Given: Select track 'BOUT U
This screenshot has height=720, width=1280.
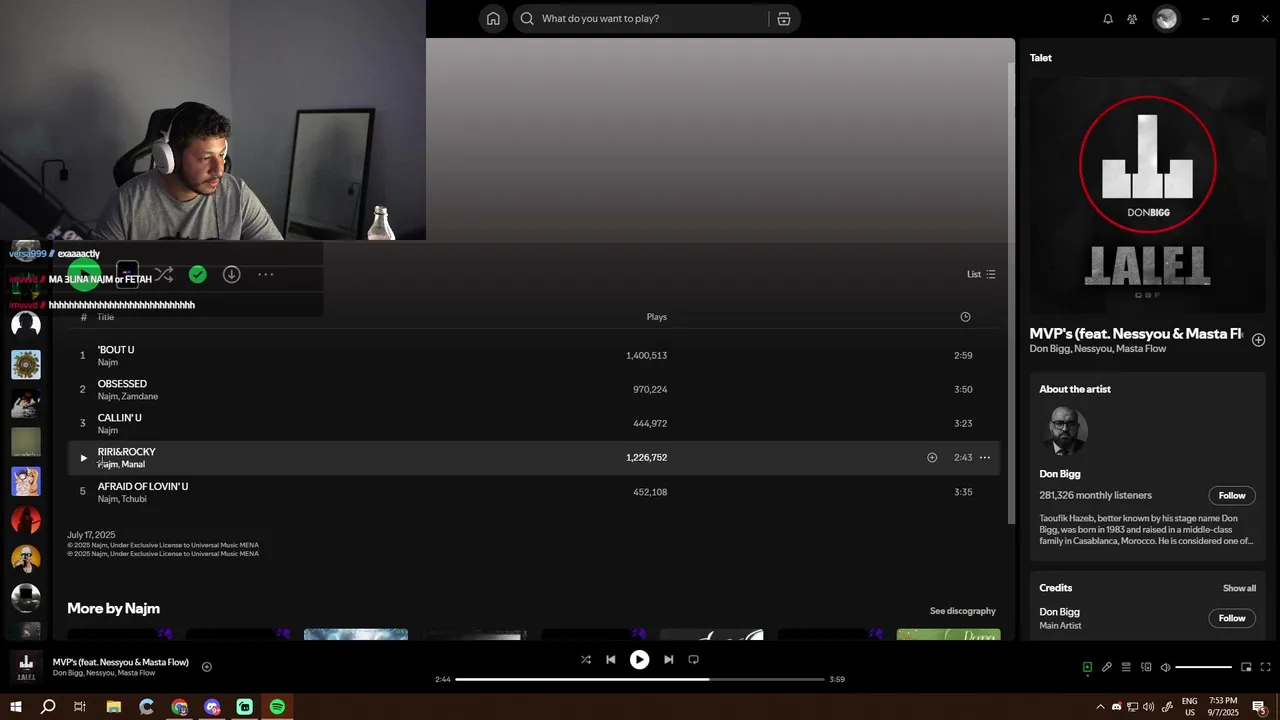Looking at the screenshot, I should tap(534, 355).
